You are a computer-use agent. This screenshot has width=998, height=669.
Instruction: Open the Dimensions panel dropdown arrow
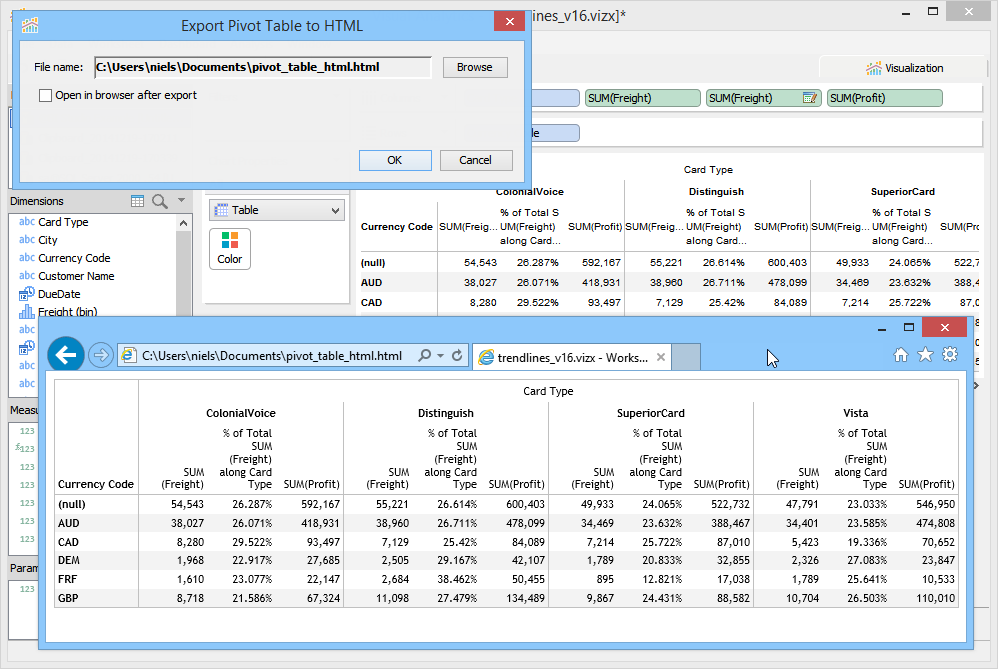[181, 201]
